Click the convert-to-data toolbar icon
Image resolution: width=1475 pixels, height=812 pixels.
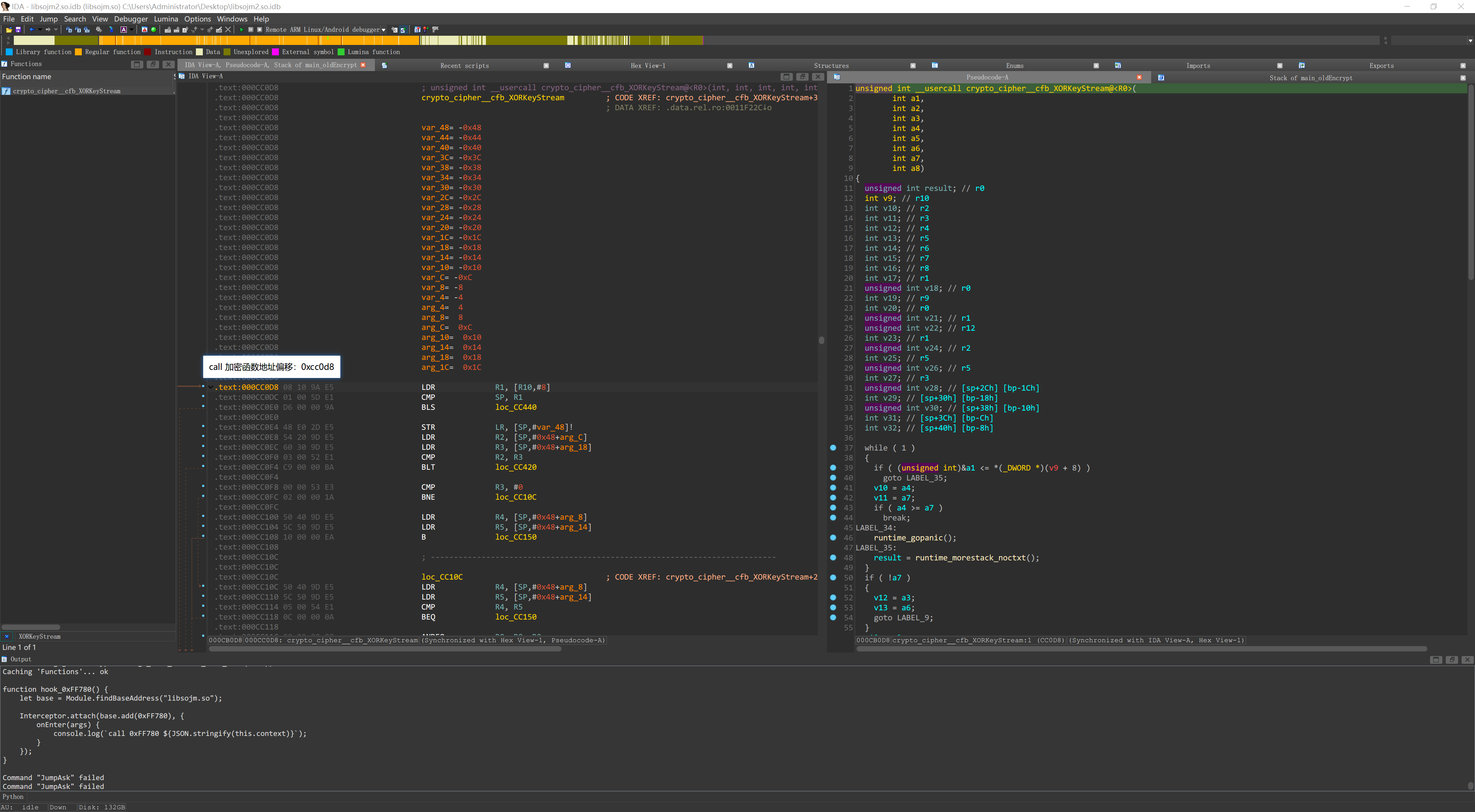[176, 30]
